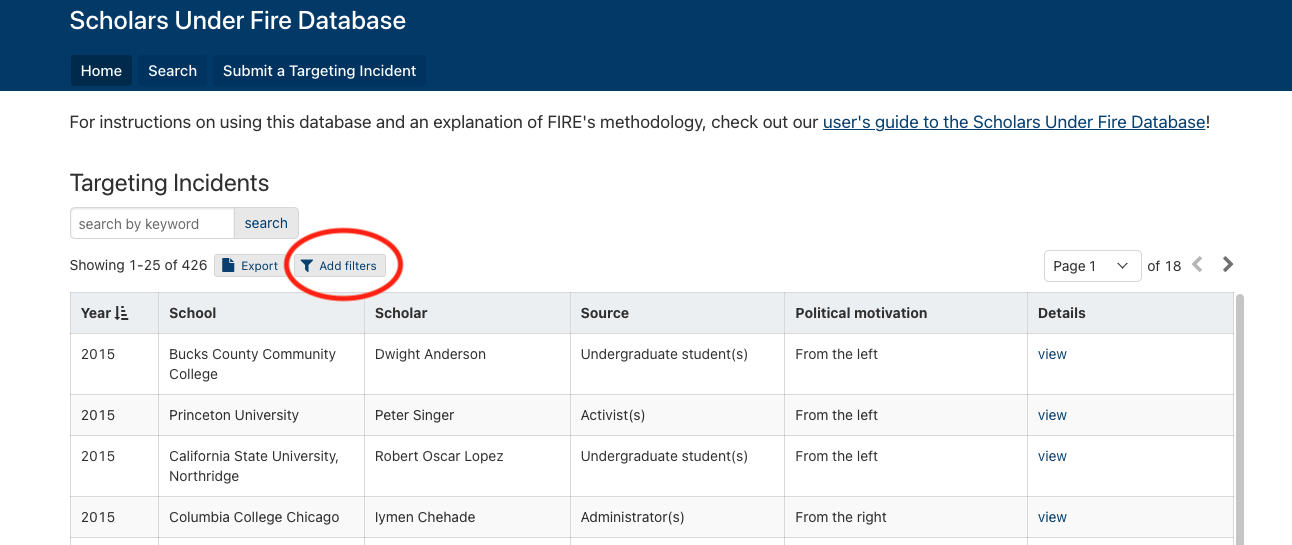Expand the Page 1 dropdown
Image resolution: width=1292 pixels, height=545 pixels.
[x=1092, y=266]
